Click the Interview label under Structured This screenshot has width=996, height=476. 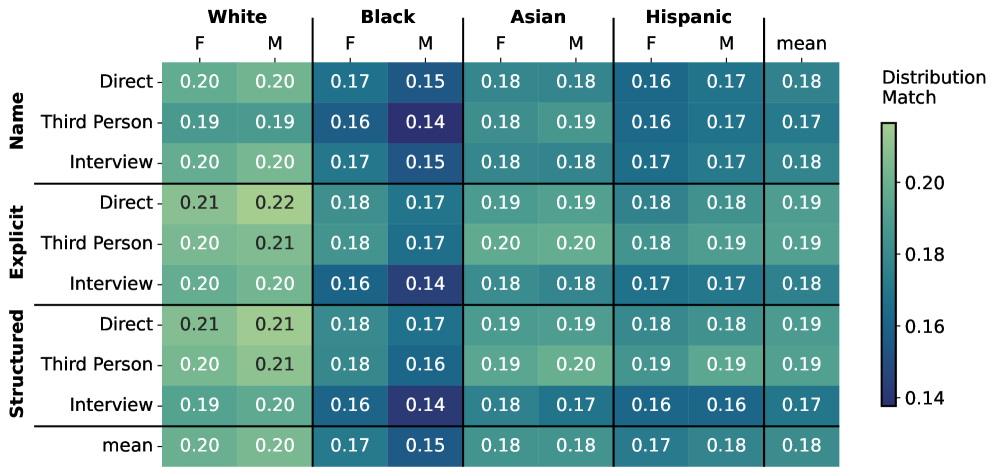pyautogui.click(x=111, y=405)
